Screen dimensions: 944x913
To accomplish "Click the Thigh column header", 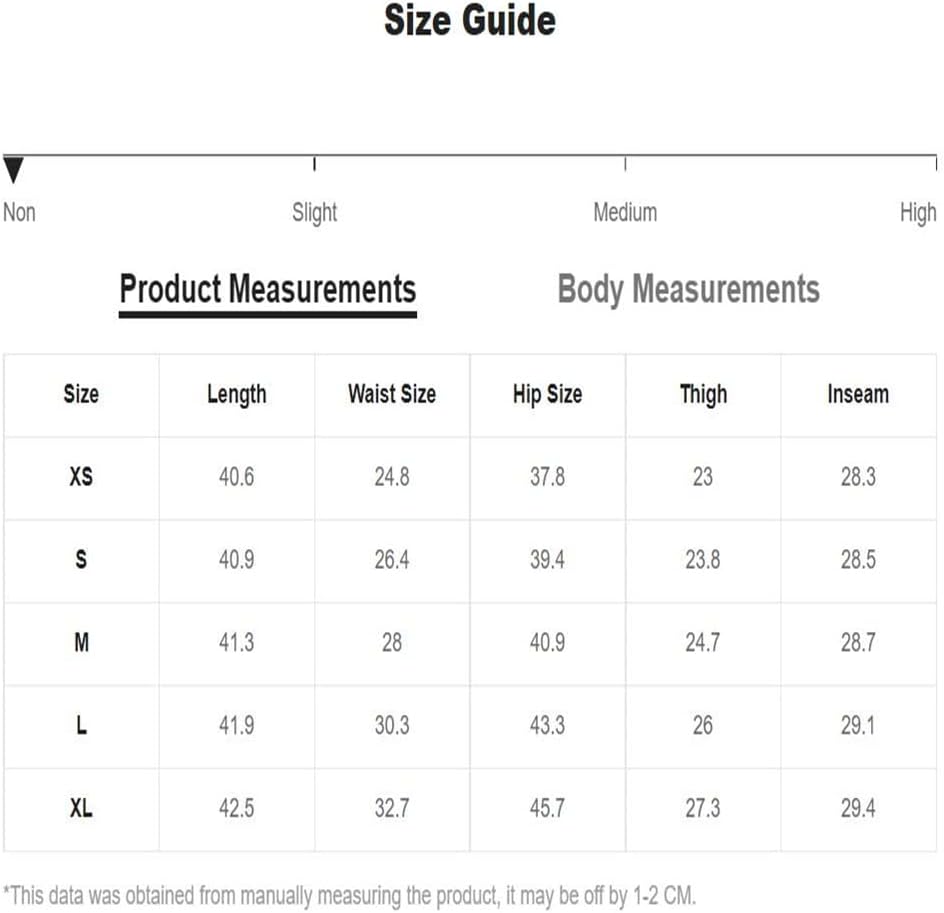I will (x=703, y=395).
